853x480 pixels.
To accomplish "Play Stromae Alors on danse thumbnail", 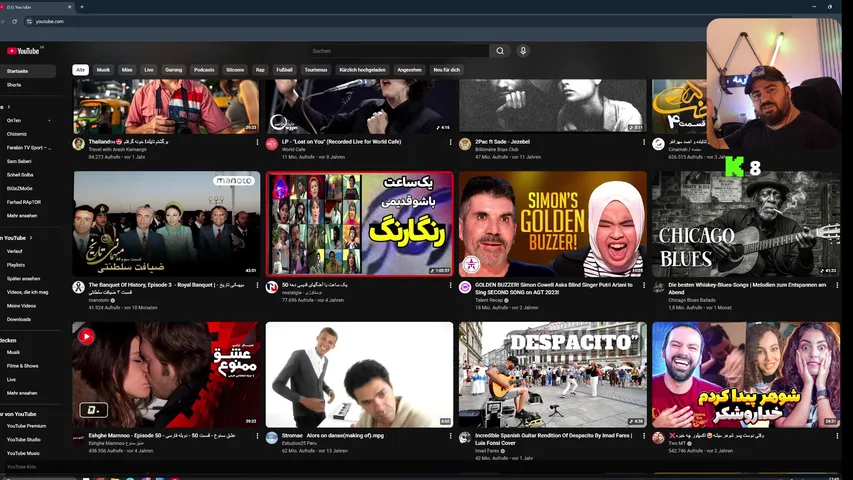I will tap(360, 374).
